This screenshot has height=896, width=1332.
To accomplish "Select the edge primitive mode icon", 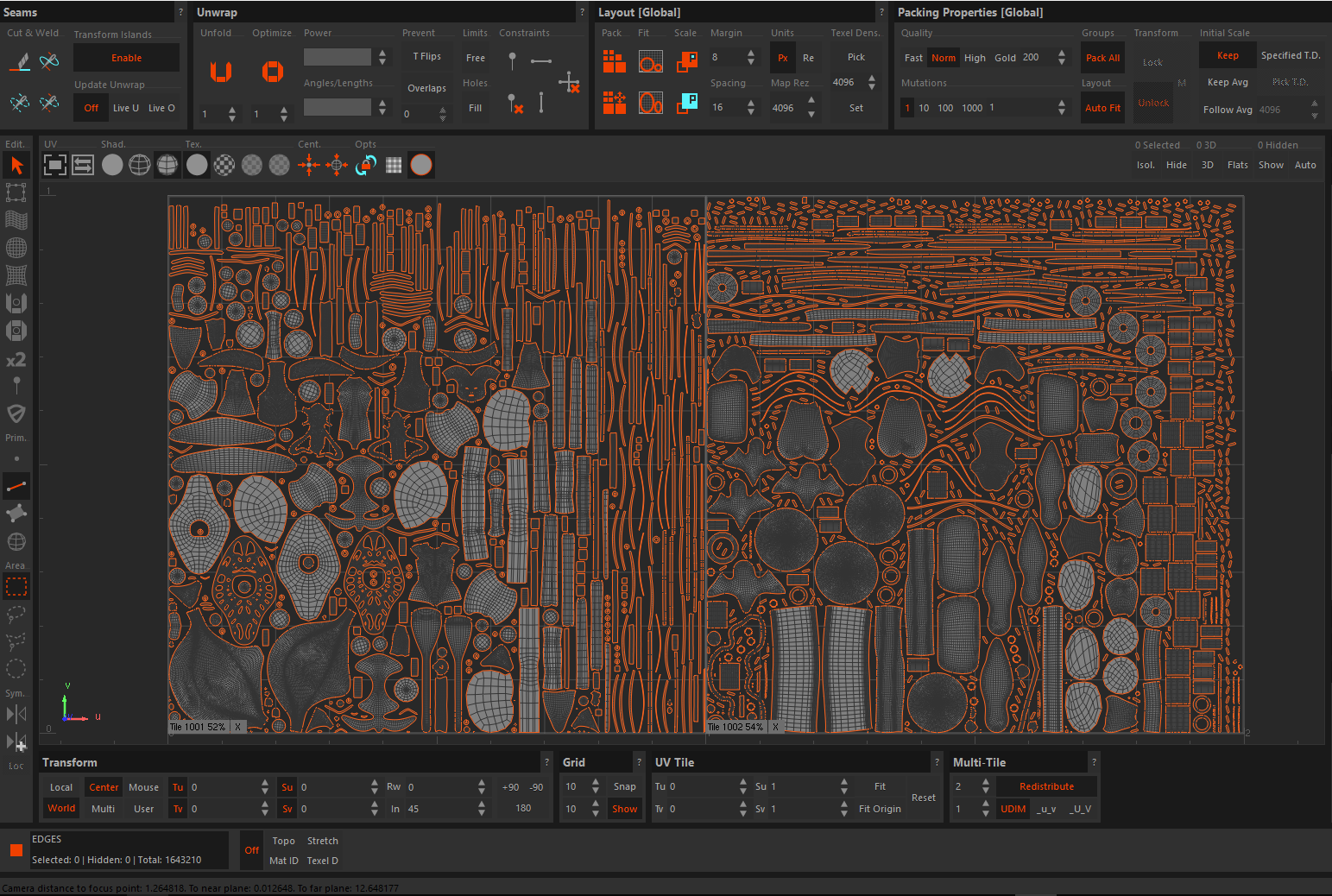I will point(16,487).
